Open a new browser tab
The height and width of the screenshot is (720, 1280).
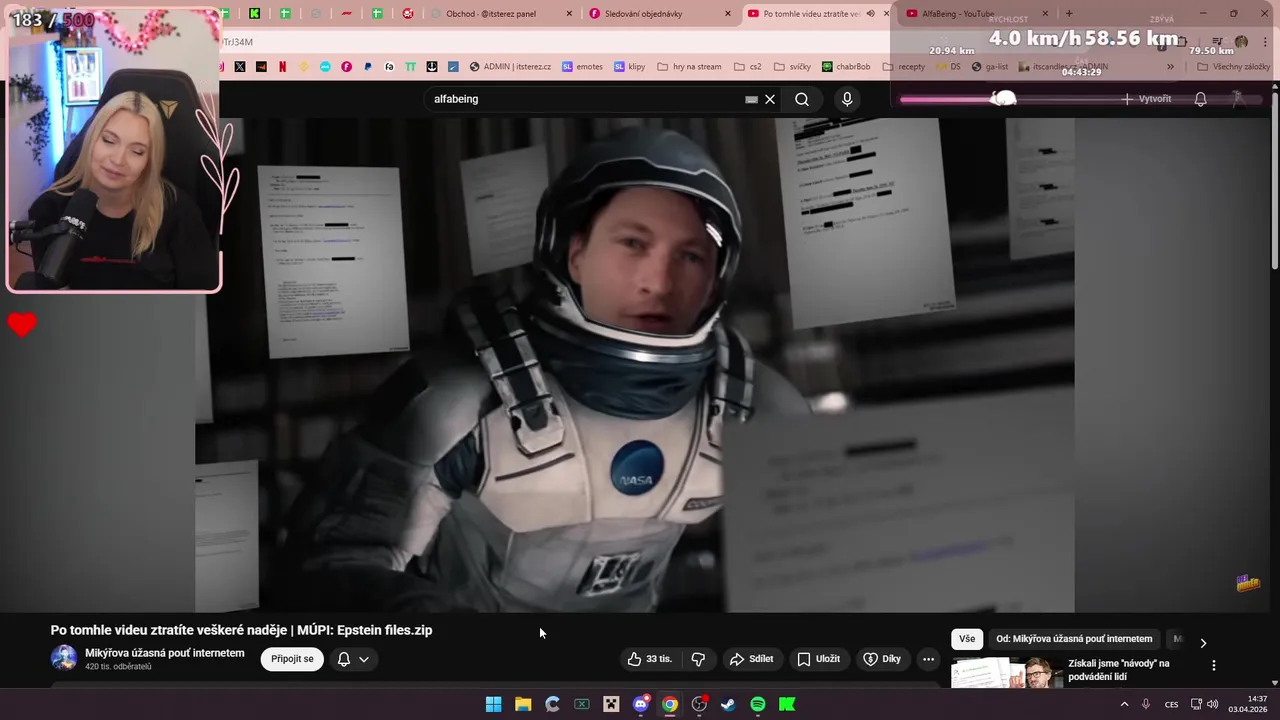1069,14
